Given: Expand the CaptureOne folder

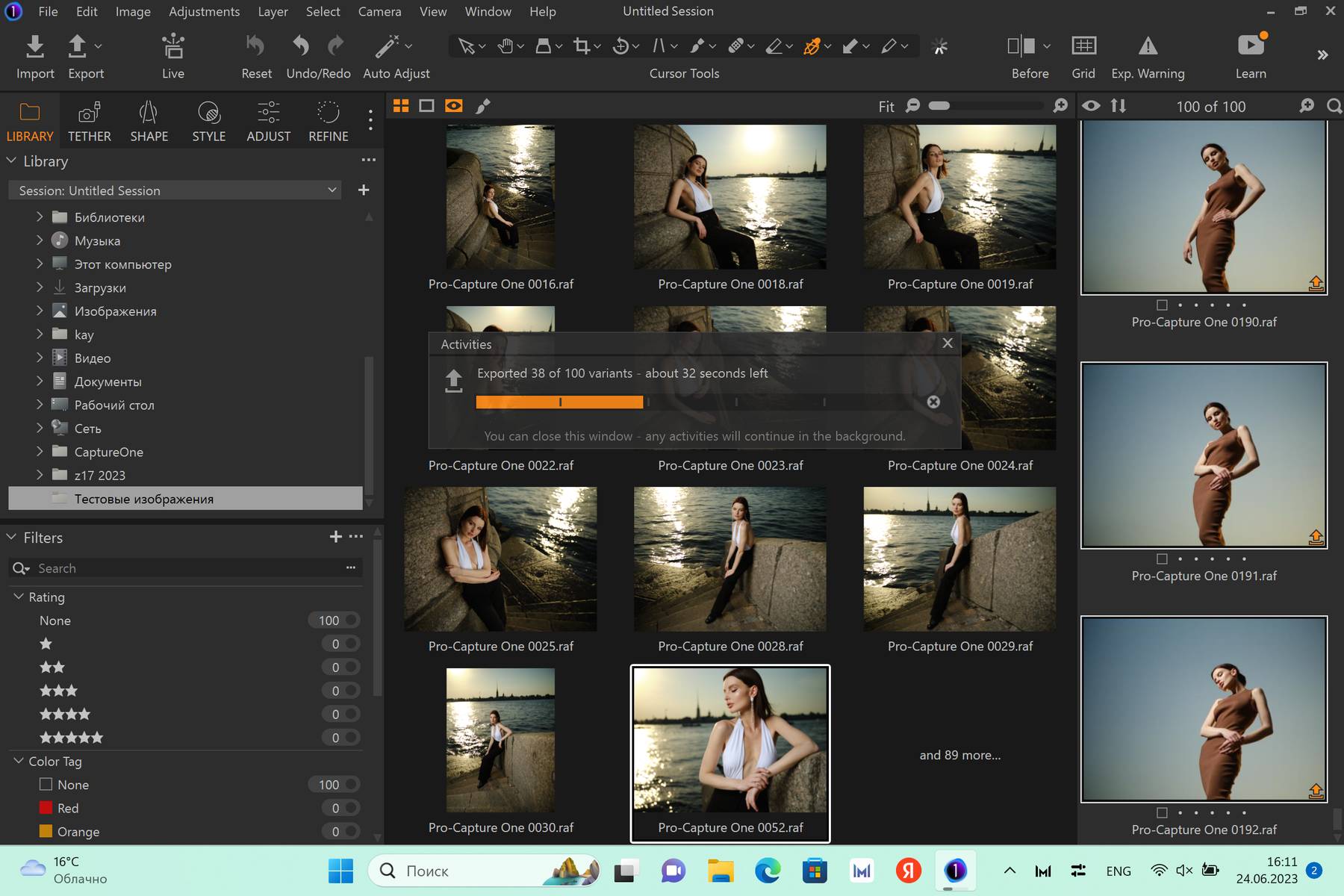Looking at the screenshot, I should click(x=40, y=452).
